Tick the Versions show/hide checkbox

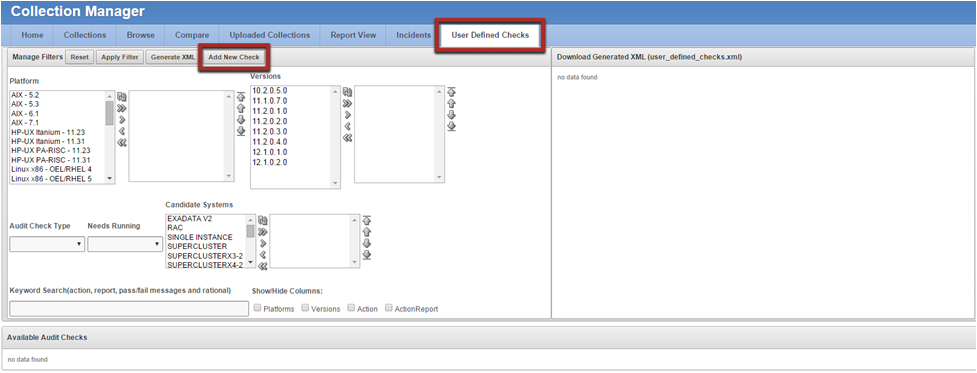coord(305,308)
